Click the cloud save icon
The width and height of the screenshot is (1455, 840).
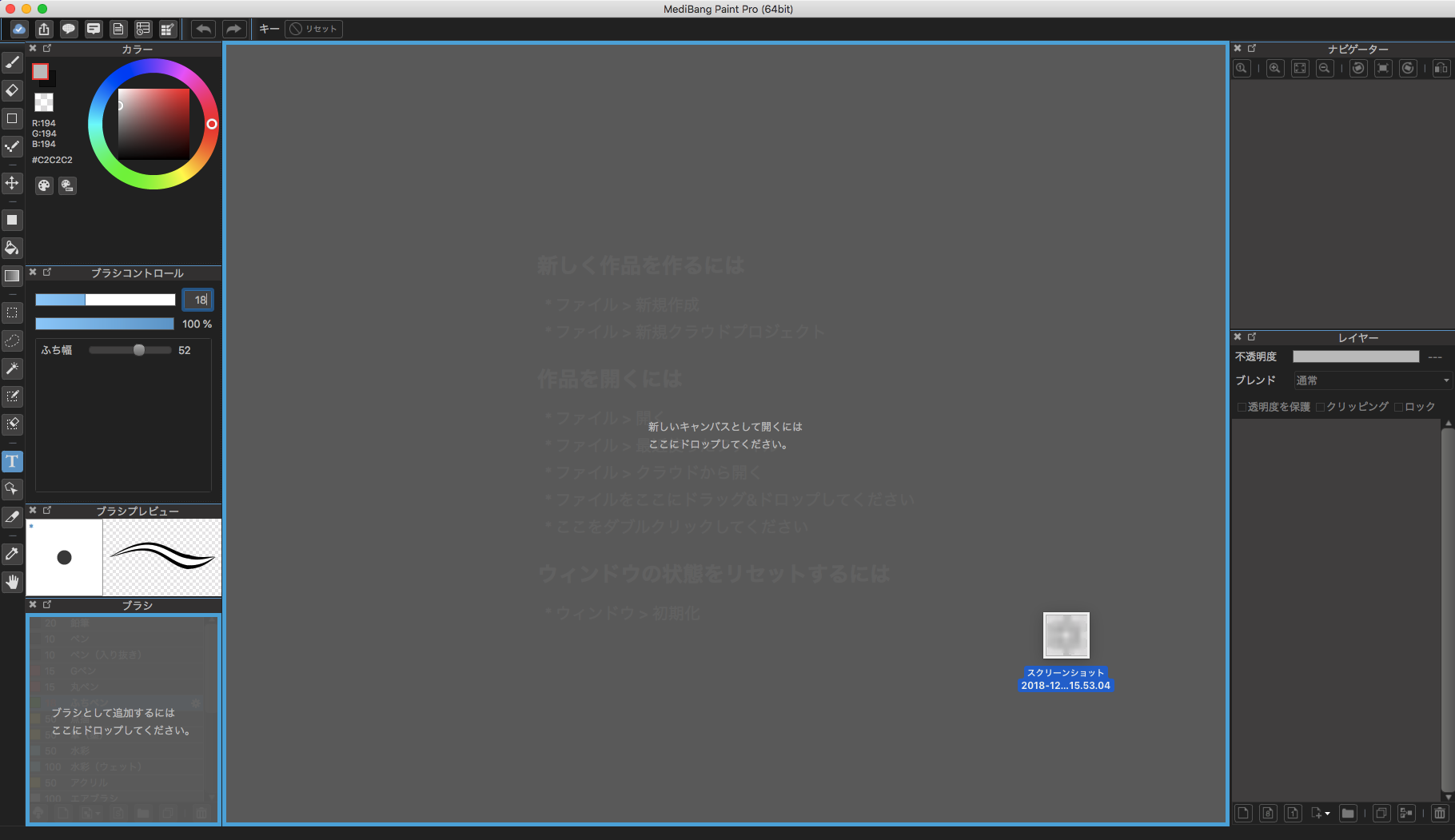pos(19,29)
